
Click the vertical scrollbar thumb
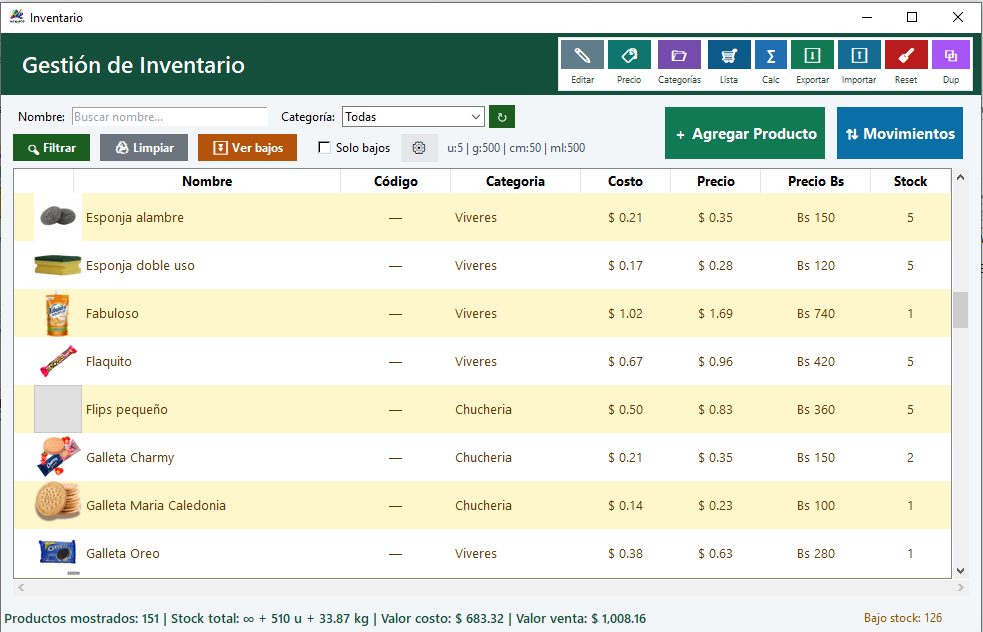[x=960, y=310]
